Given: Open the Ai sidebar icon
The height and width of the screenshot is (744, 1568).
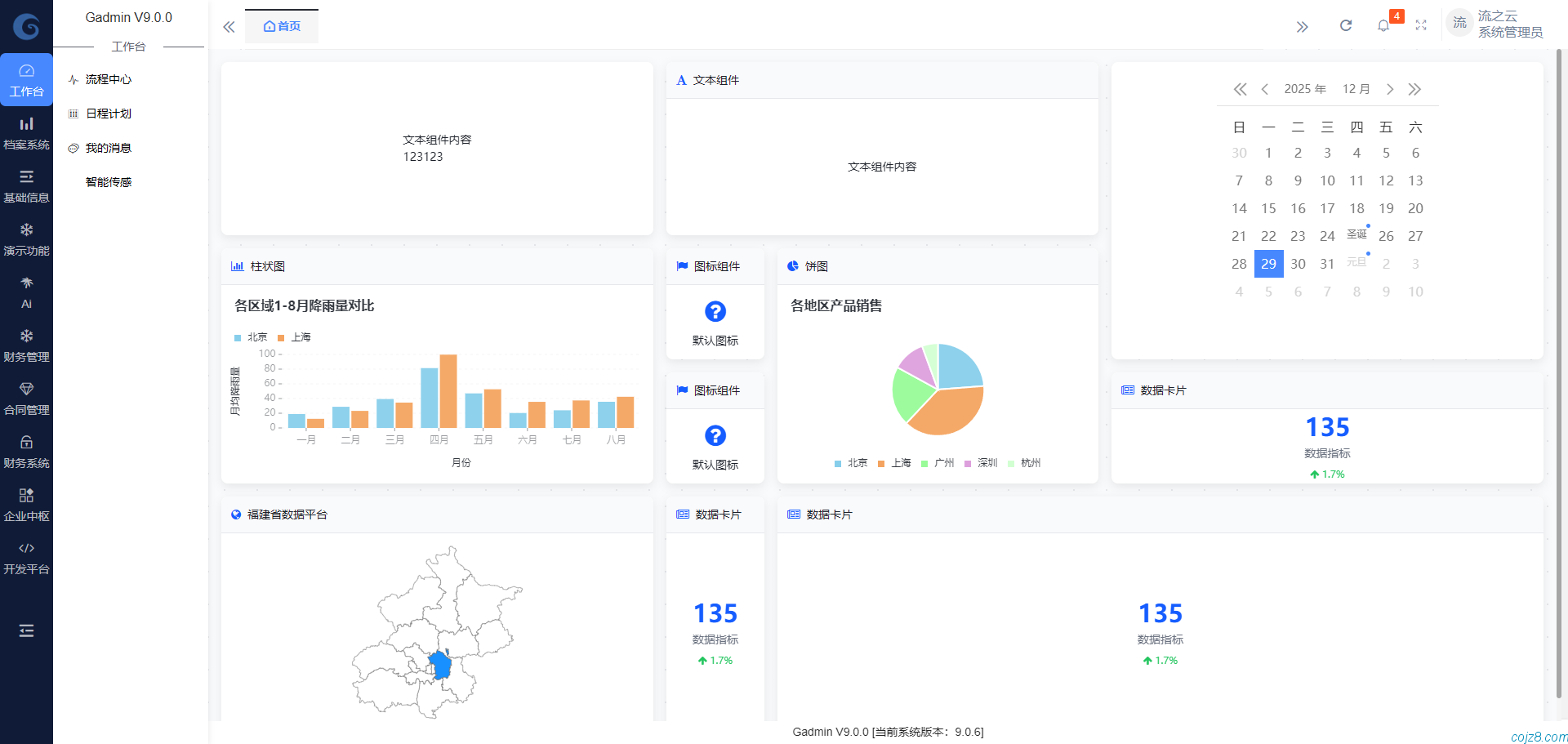Looking at the screenshot, I should (x=27, y=291).
